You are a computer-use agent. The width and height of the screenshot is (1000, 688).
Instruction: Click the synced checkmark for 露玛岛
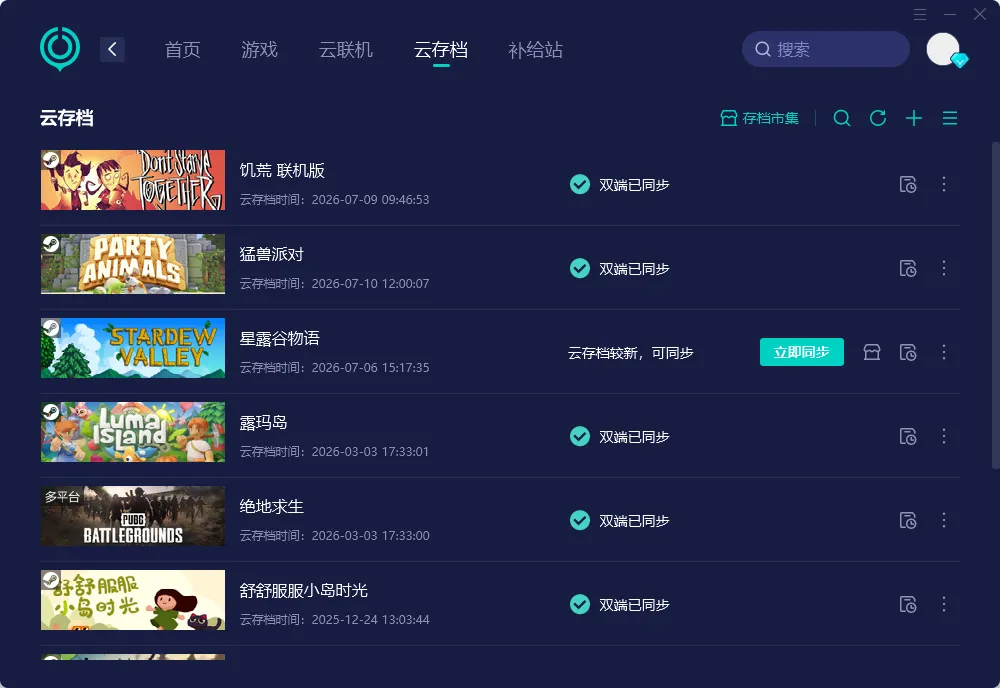coord(580,436)
